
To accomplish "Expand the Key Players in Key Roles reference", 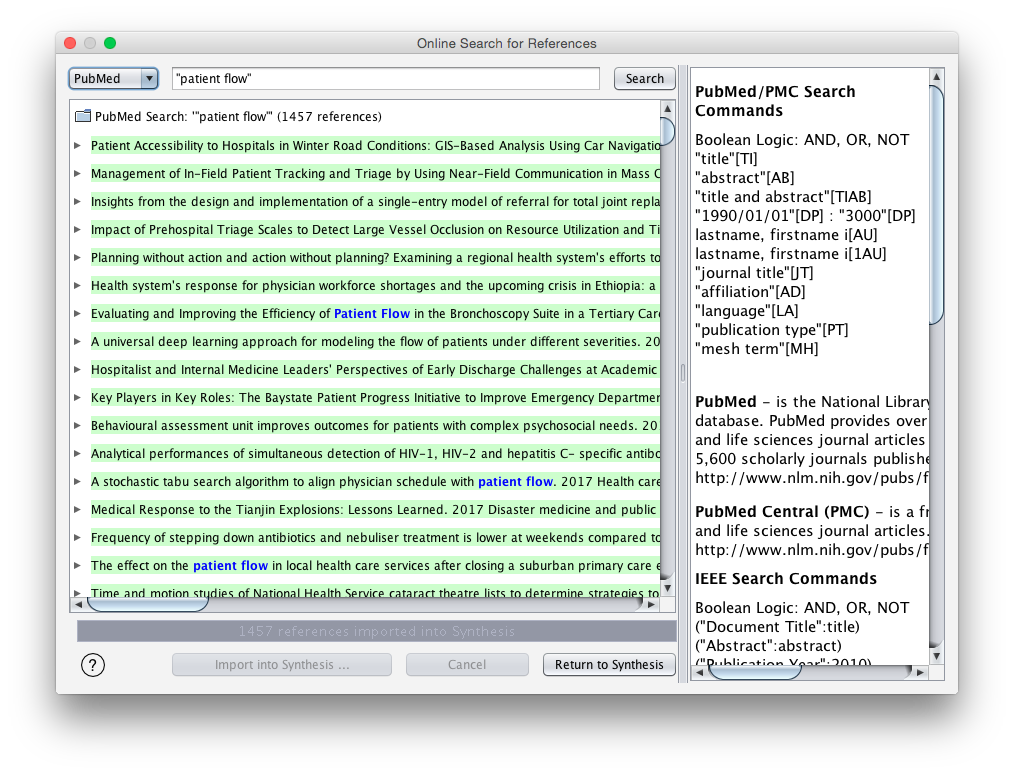I will pyautogui.click(x=78, y=398).
